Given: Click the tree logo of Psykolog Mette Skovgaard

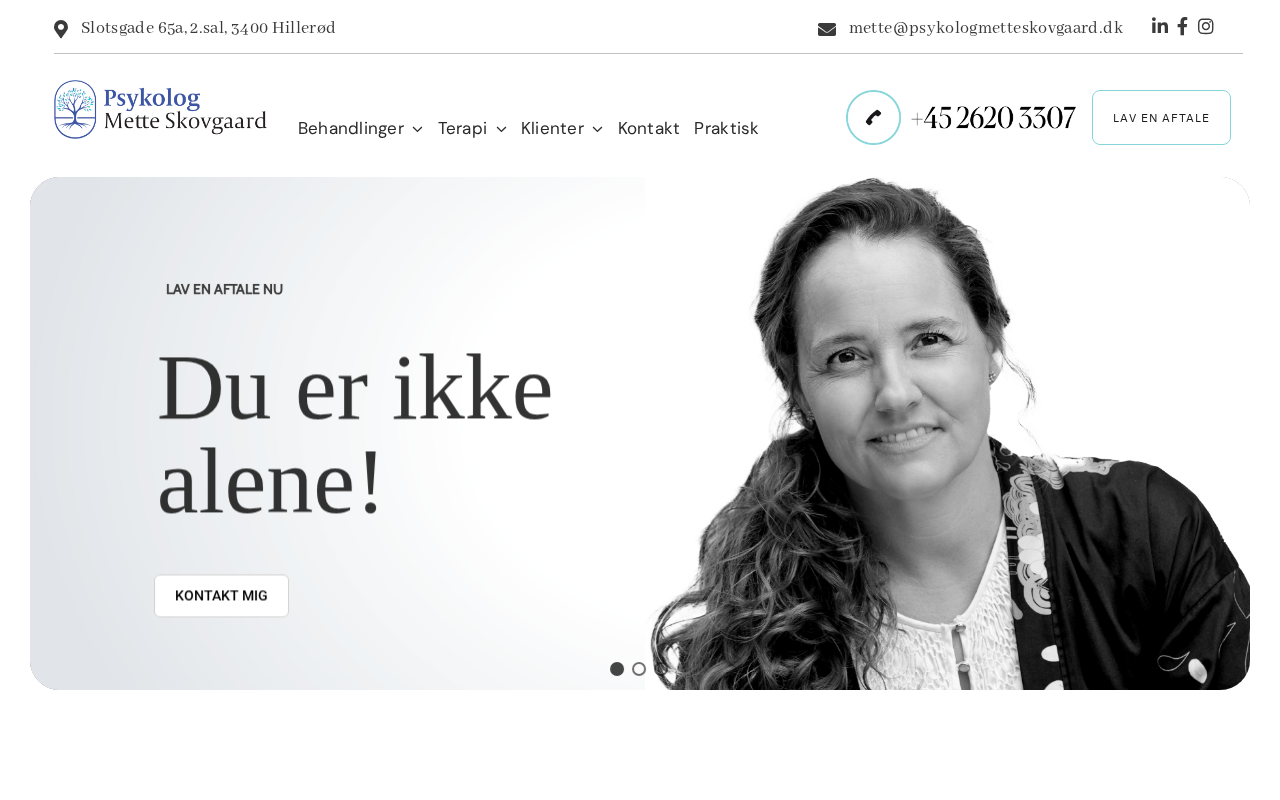Looking at the screenshot, I should [x=75, y=109].
